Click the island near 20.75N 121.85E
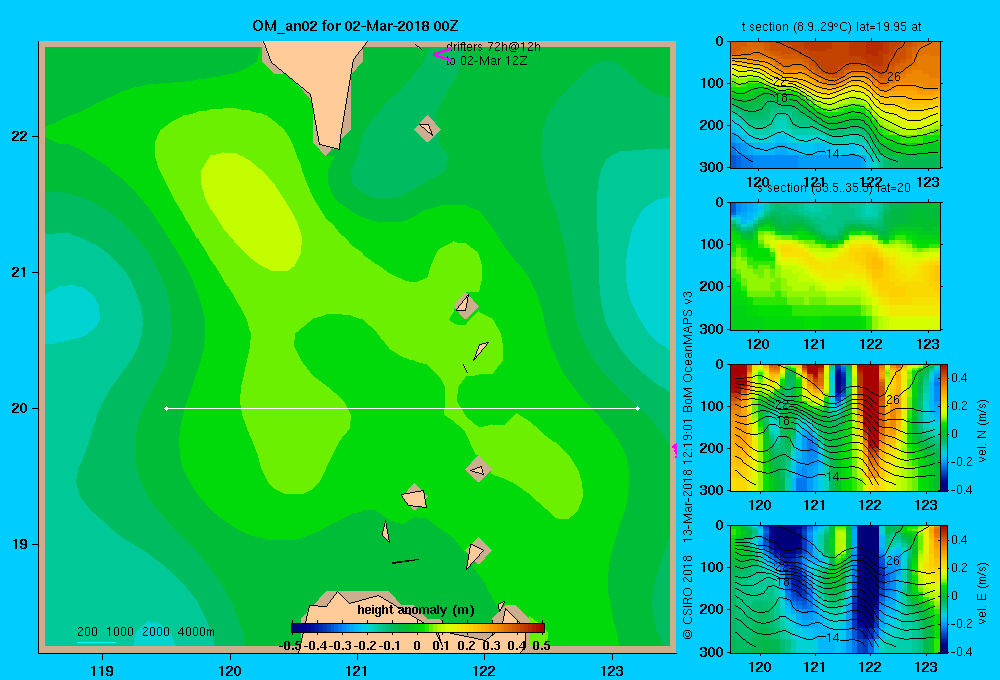The height and width of the screenshot is (680, 1000). (466, 306)
